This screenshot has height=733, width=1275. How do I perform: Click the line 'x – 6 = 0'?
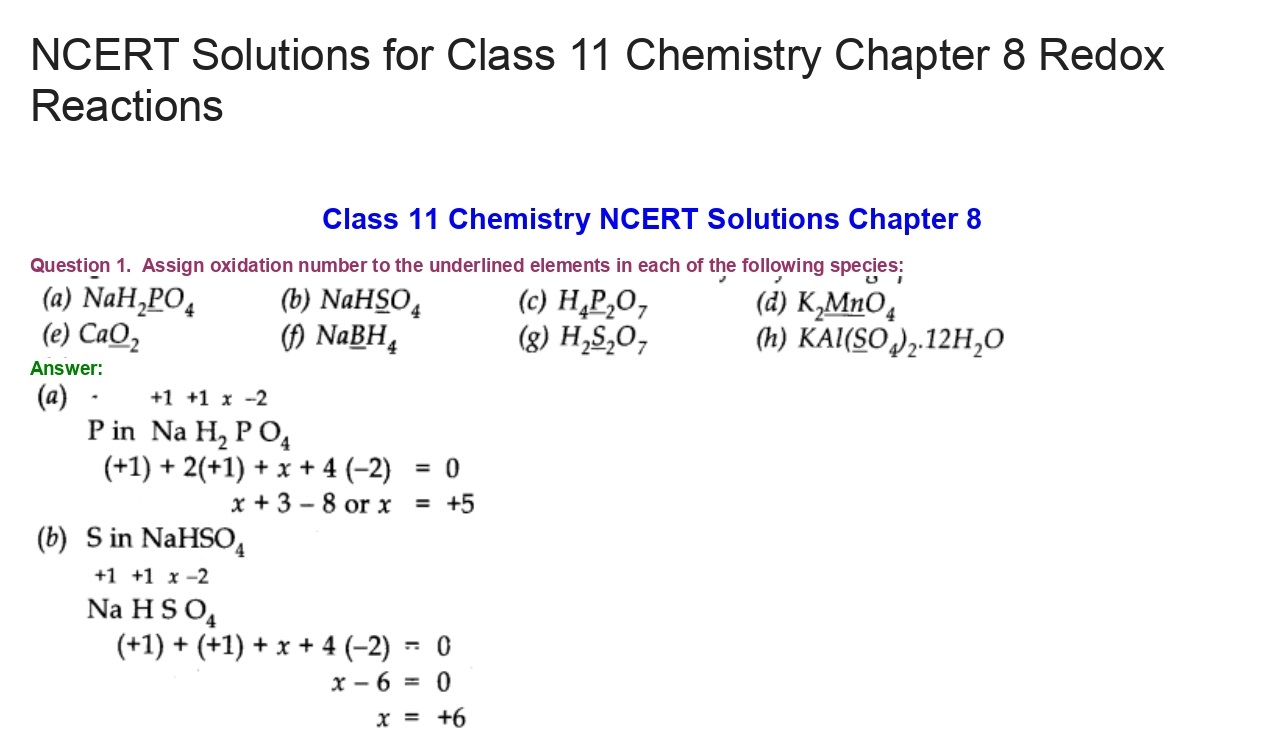pyautogui.click(x=391, y=682)
